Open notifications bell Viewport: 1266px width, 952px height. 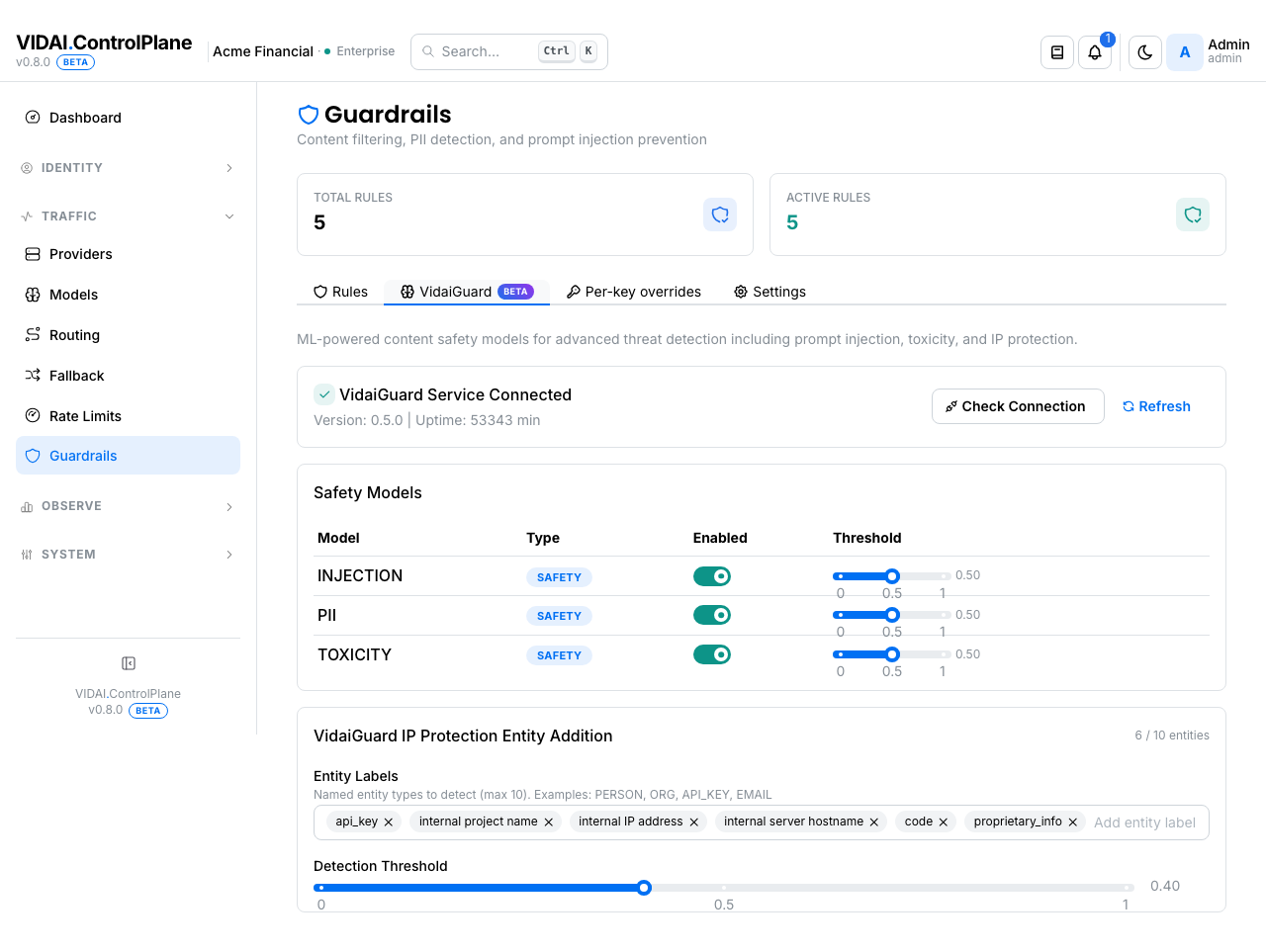click(x=1095, y=52)
